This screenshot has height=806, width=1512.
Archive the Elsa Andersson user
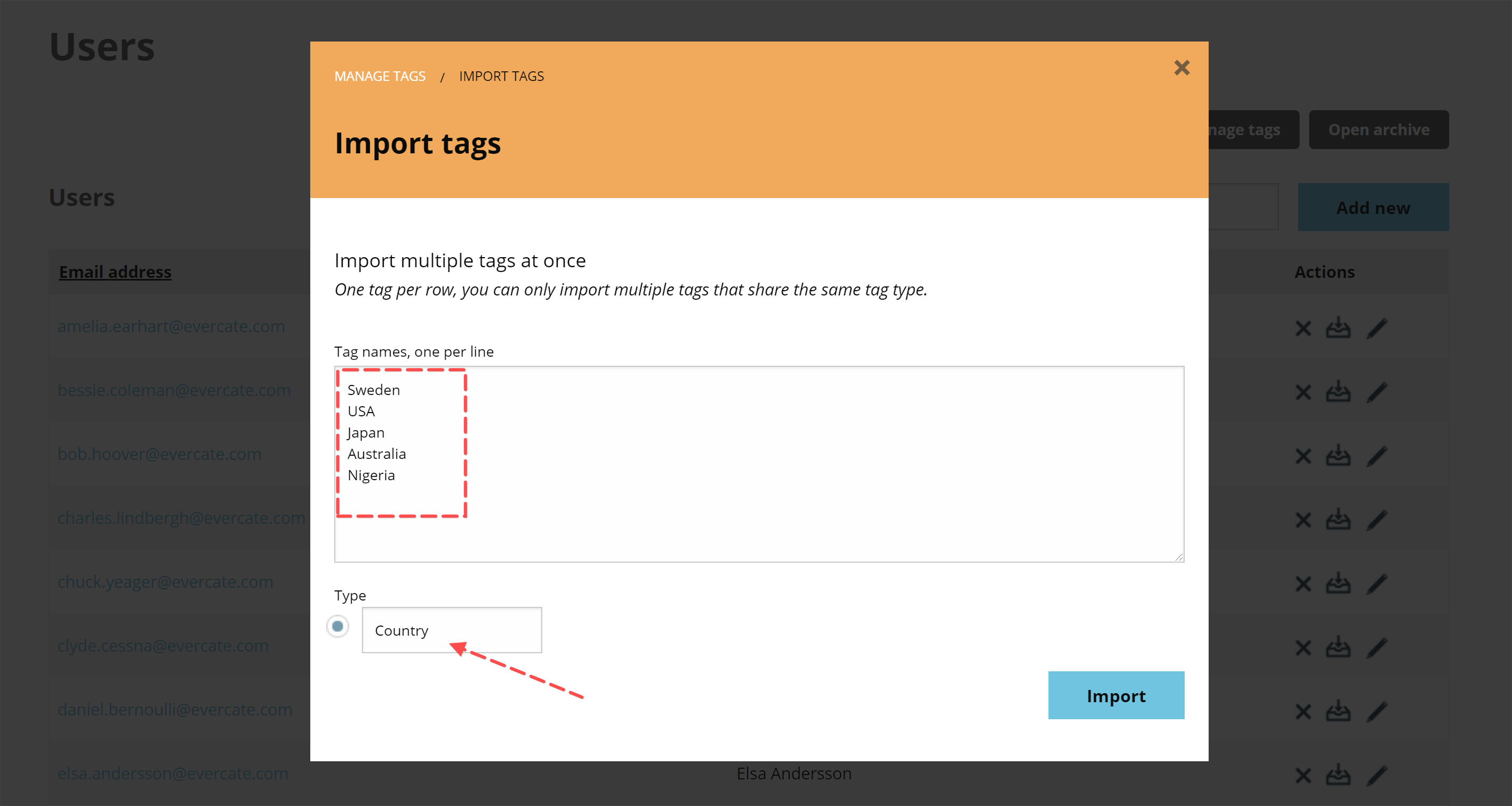[1339, 775]
